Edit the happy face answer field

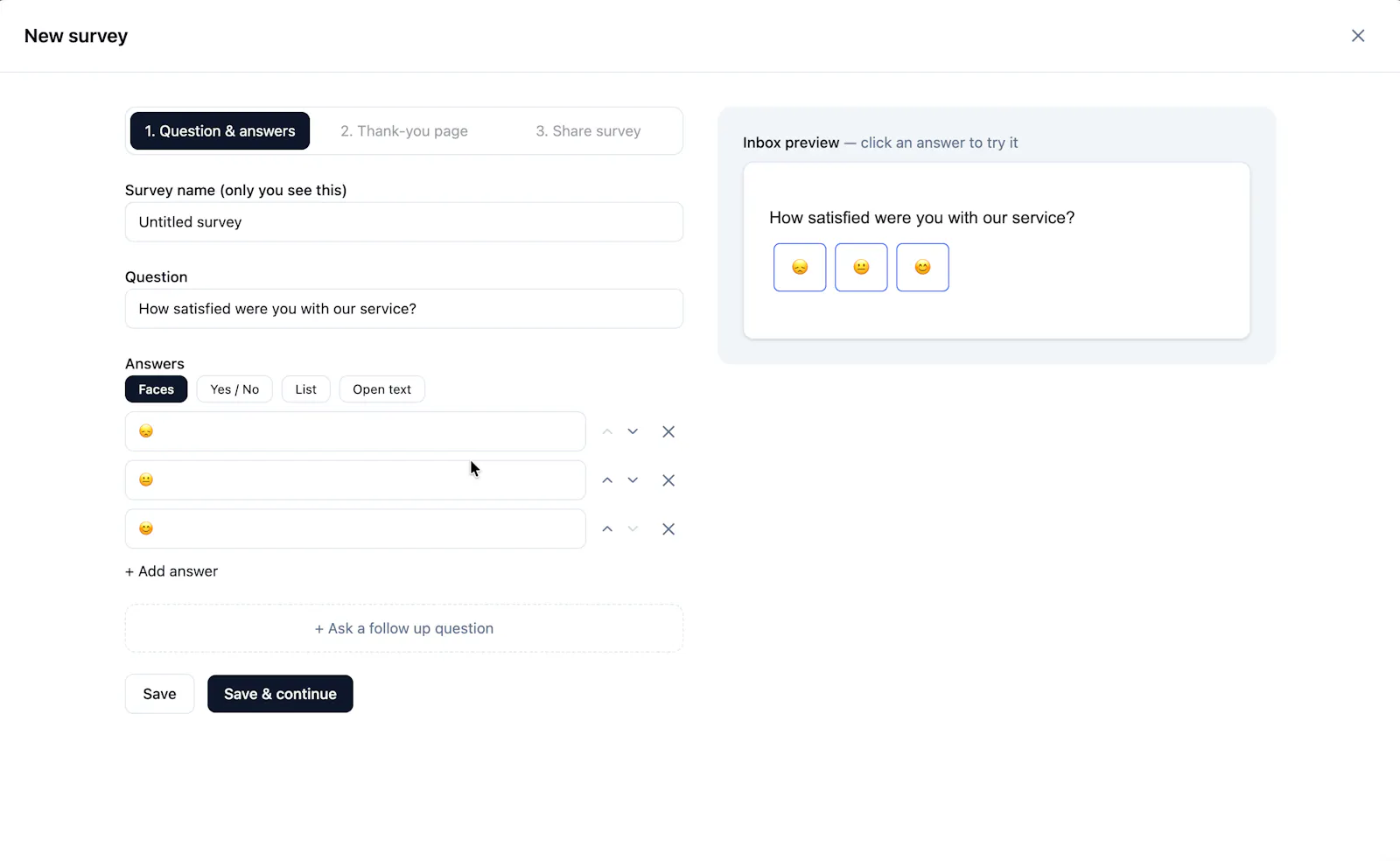click(355, 529)
